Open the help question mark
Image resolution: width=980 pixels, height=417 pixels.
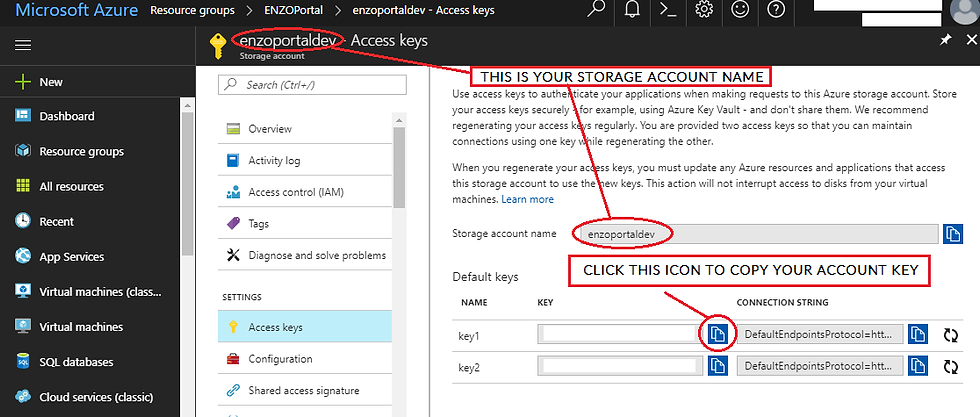pos(776,10)
